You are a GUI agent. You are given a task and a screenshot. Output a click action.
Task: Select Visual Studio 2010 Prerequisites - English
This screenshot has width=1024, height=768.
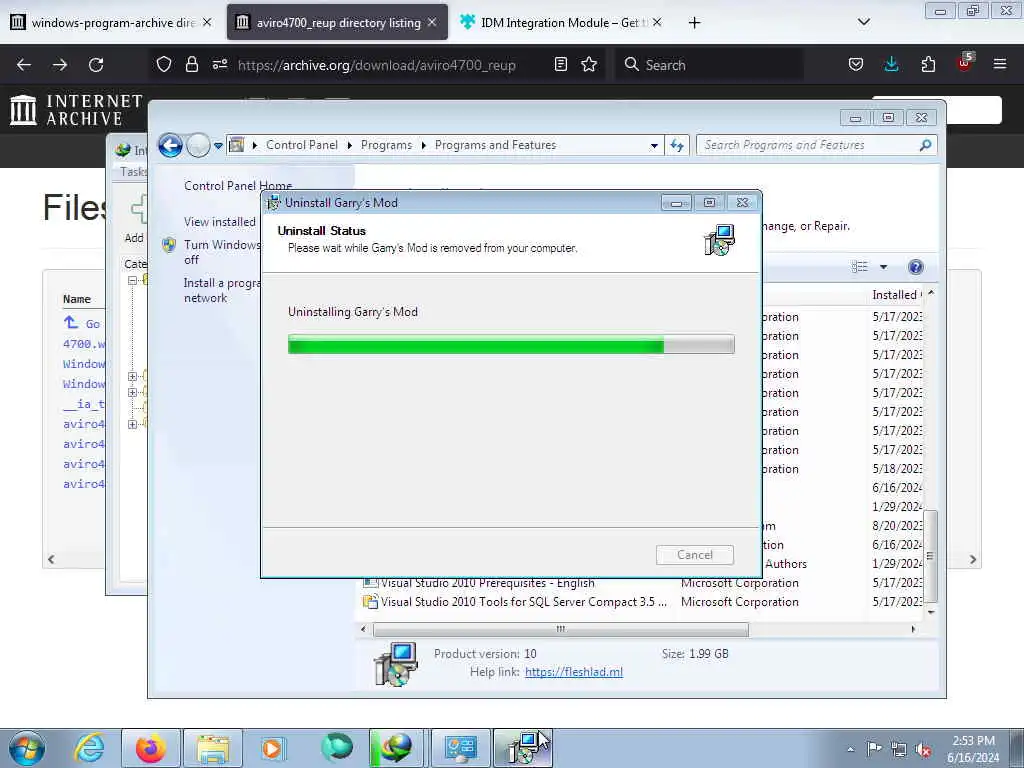(x=487, y=583)
